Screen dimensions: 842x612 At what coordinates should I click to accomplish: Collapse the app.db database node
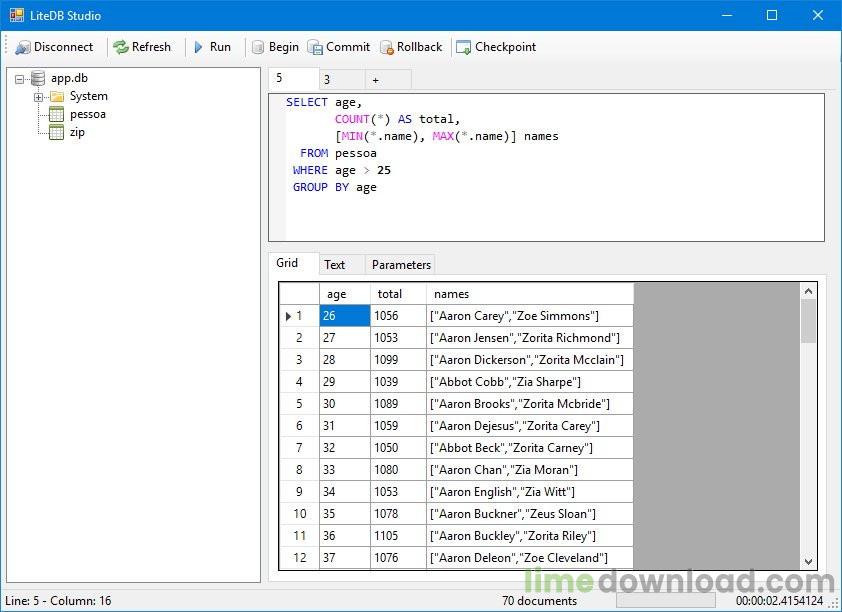(x=20, y=79)
